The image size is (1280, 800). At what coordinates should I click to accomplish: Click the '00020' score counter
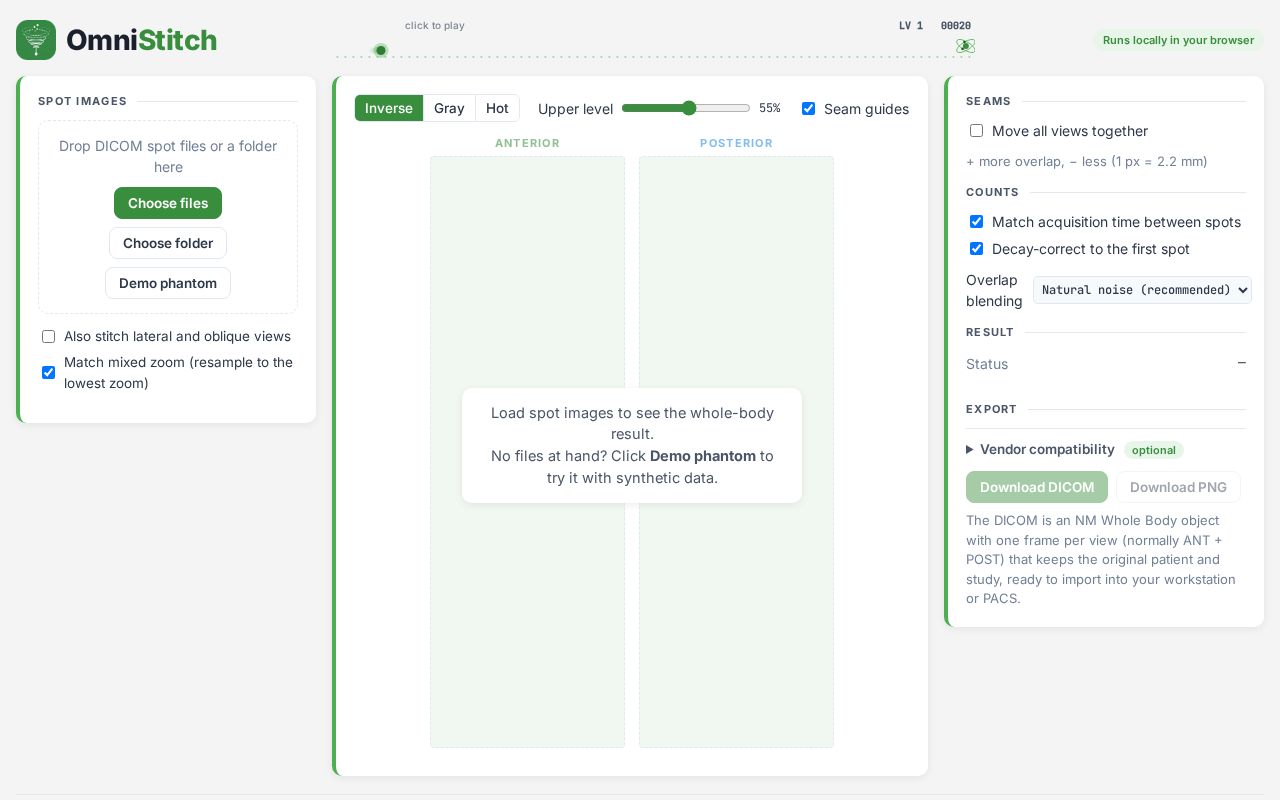956,26
